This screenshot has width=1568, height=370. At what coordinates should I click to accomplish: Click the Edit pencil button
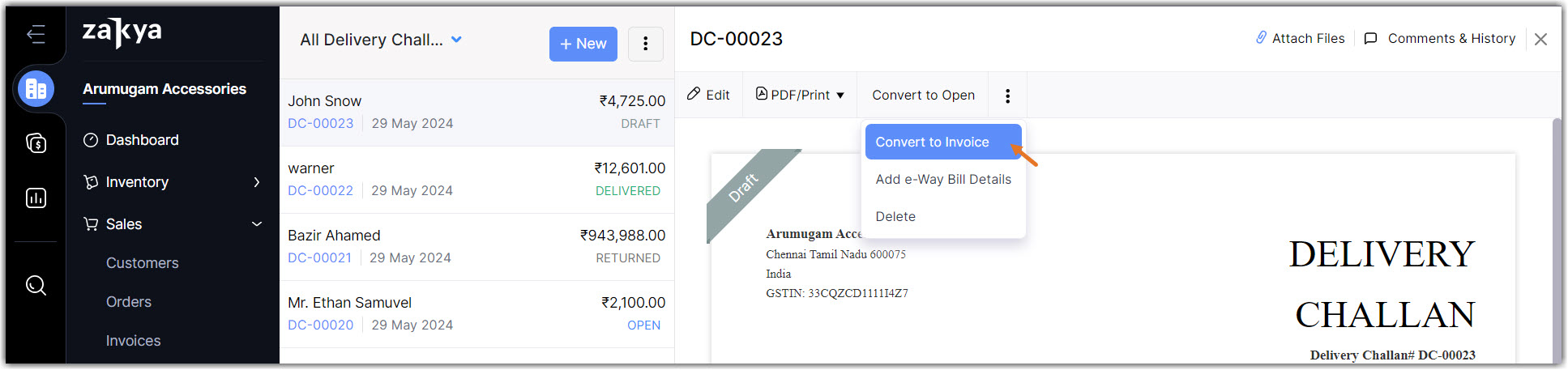pyautogui.click(x=708, y=95)
